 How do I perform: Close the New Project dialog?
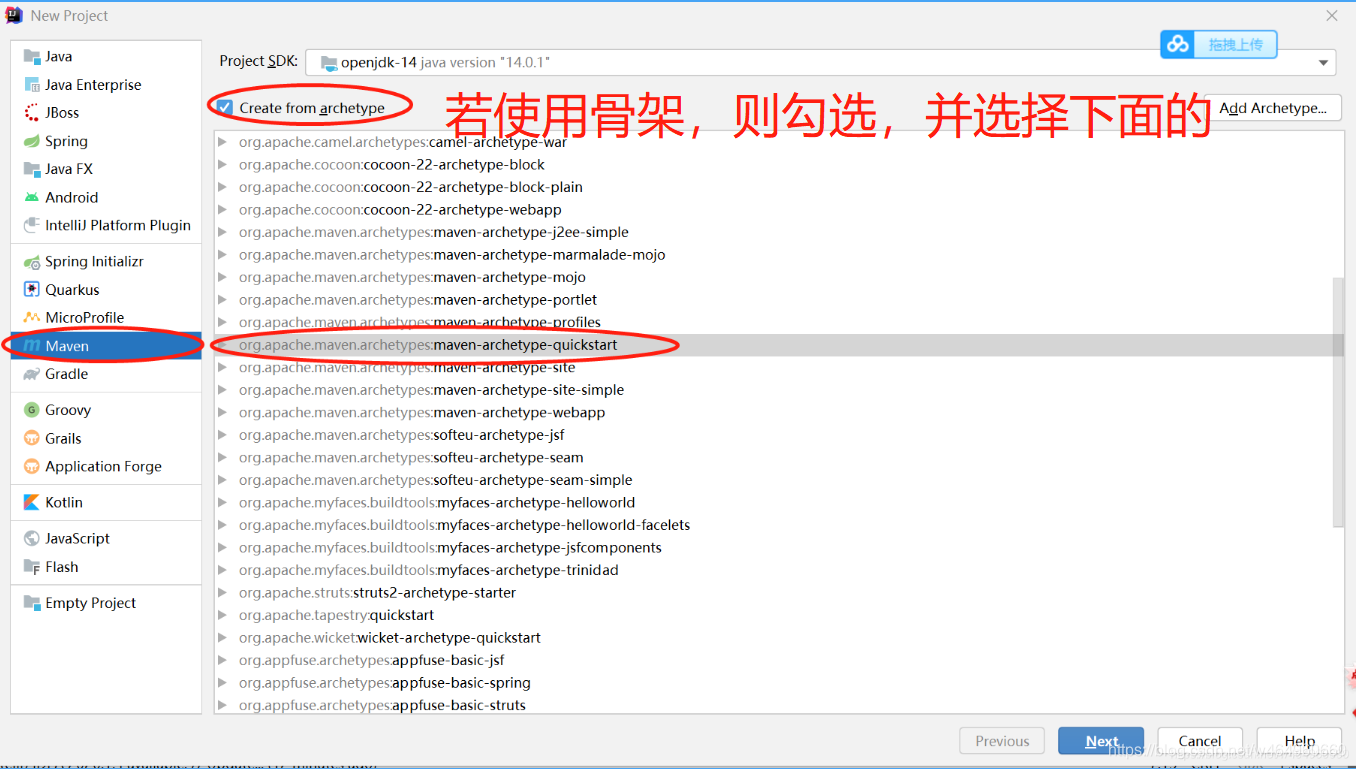(x=1331, y=16)
